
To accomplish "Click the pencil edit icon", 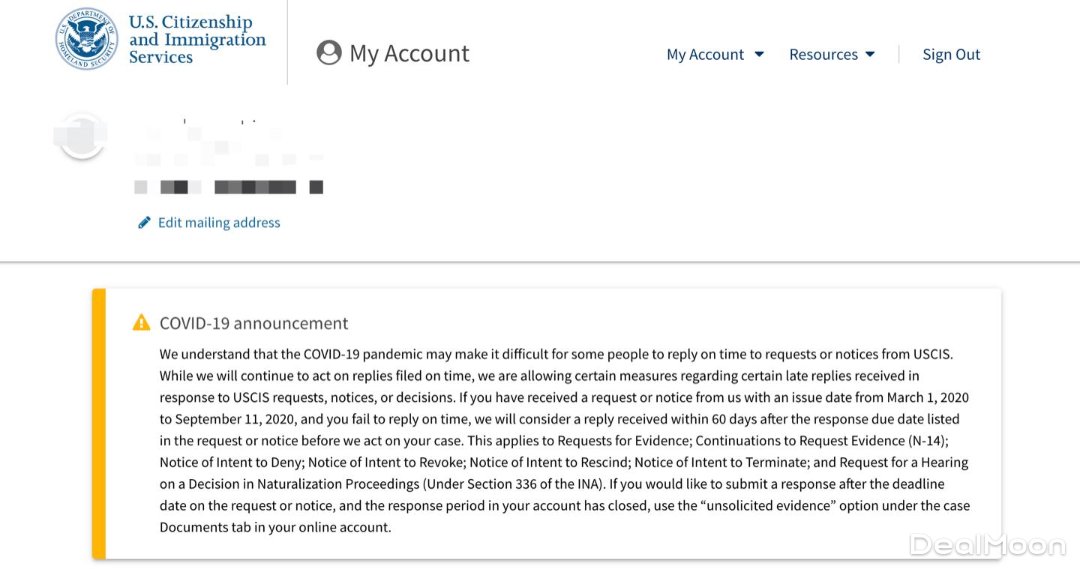I will 144,223.
